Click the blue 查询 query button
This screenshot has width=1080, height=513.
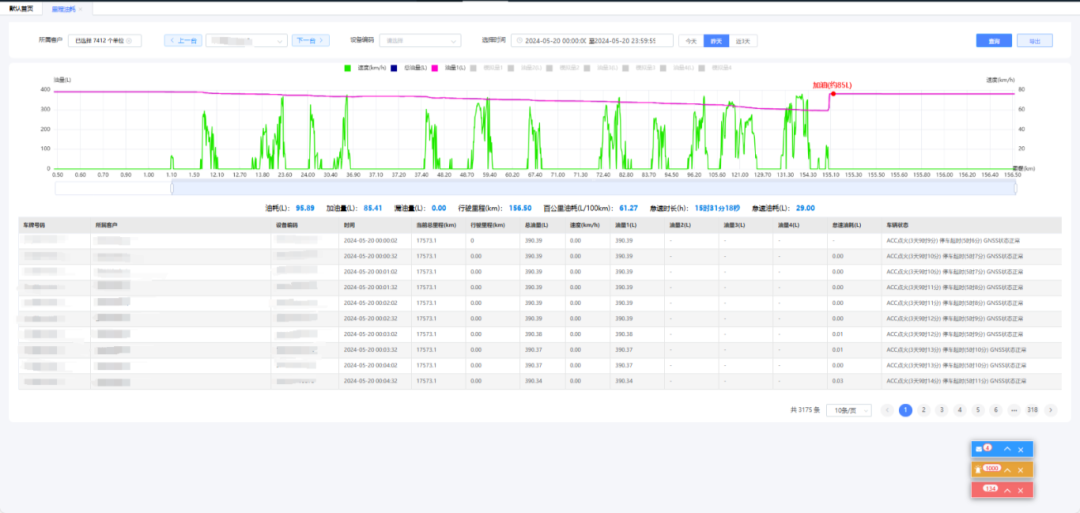994,41
